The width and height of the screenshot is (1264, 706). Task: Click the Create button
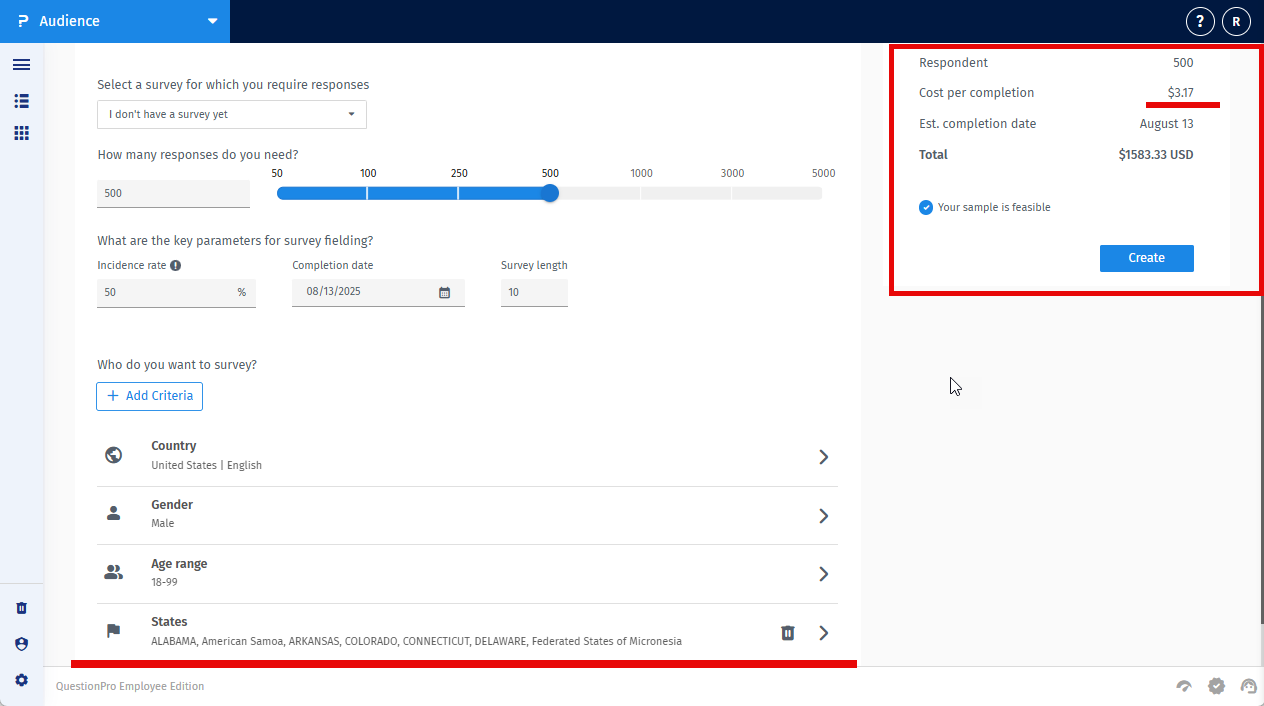pyautogui.click(x=1146, y=258)
